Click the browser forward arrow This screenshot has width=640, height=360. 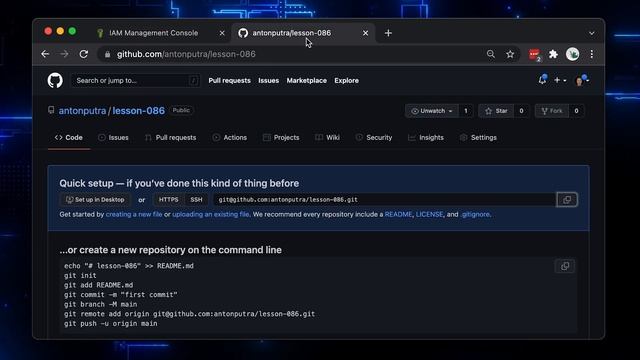pos(64,54)
